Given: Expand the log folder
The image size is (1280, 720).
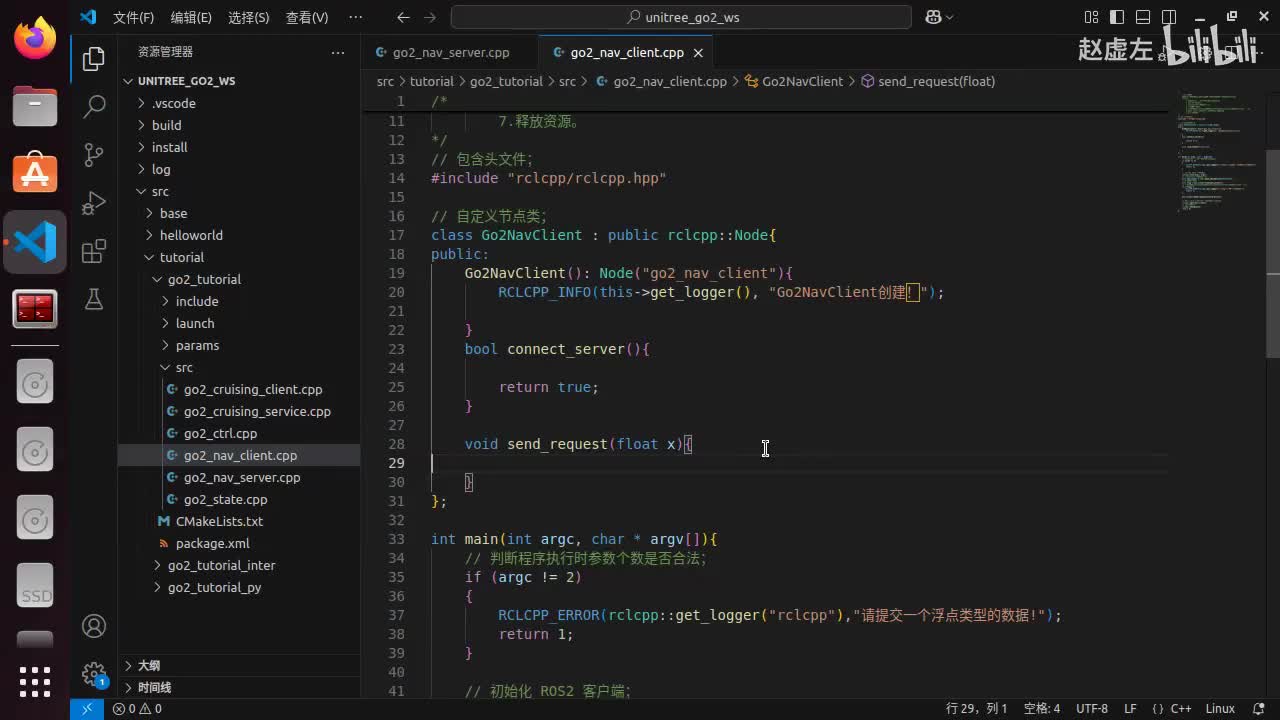Looking at the screenshot, I should pyautogui.click(x=239, y=169).
